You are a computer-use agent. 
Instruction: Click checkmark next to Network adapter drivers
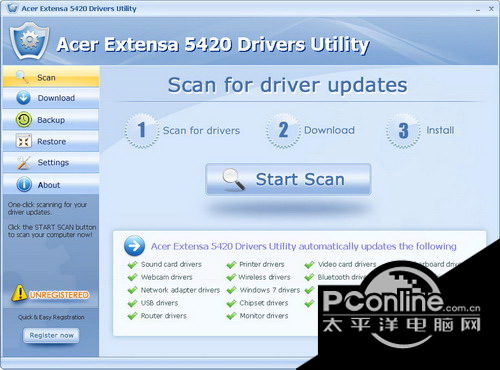coord(133,290)
